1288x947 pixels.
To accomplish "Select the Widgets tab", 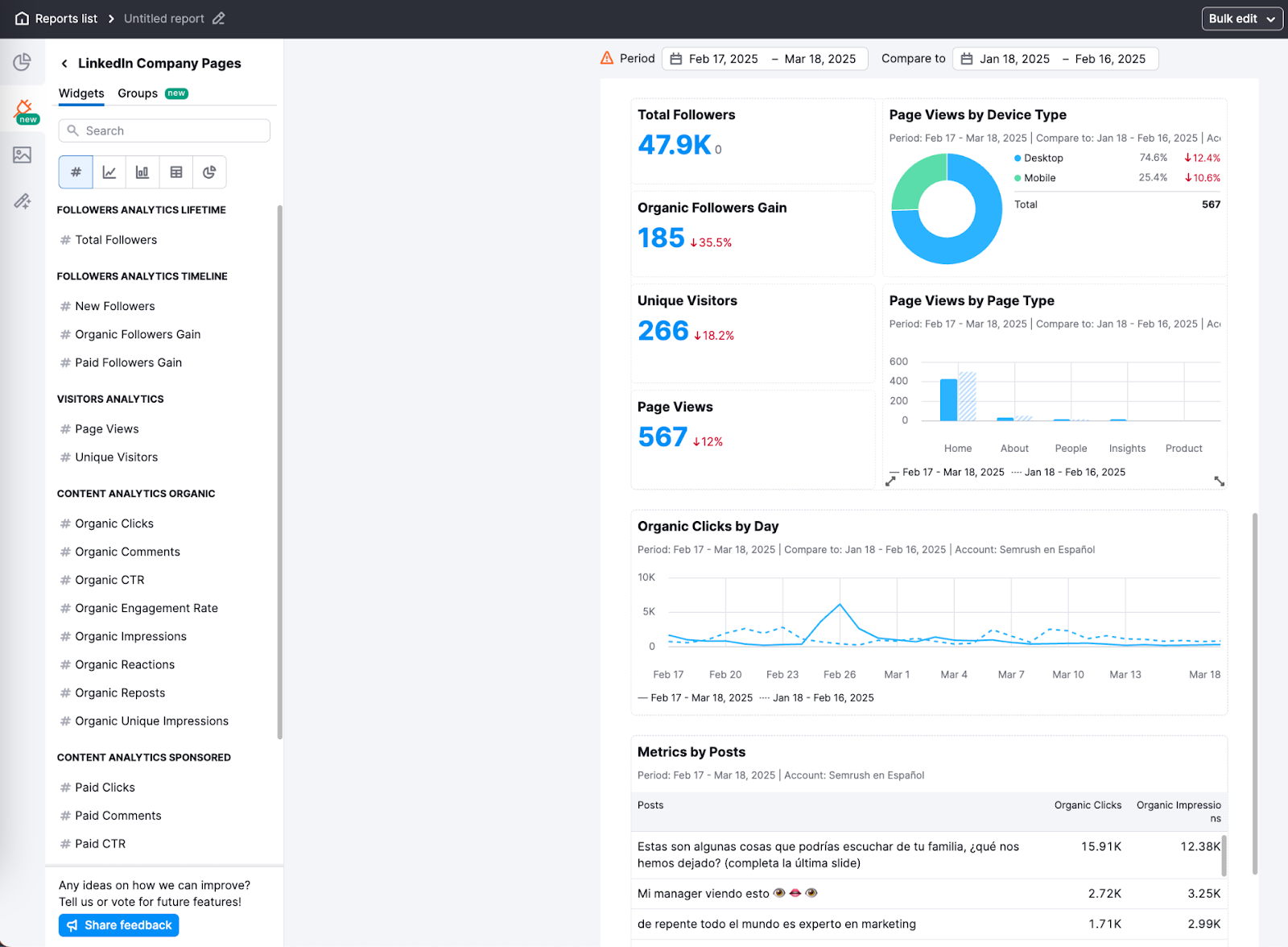I will click(80, 93).
